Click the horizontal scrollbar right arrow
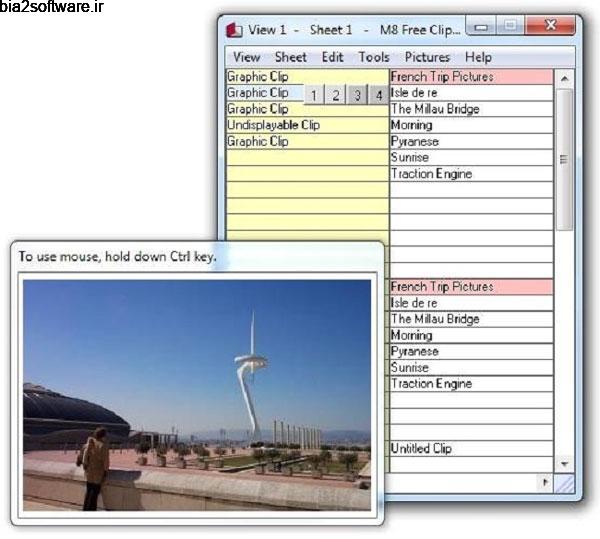 pyautogui.click(x=546, y=482)
